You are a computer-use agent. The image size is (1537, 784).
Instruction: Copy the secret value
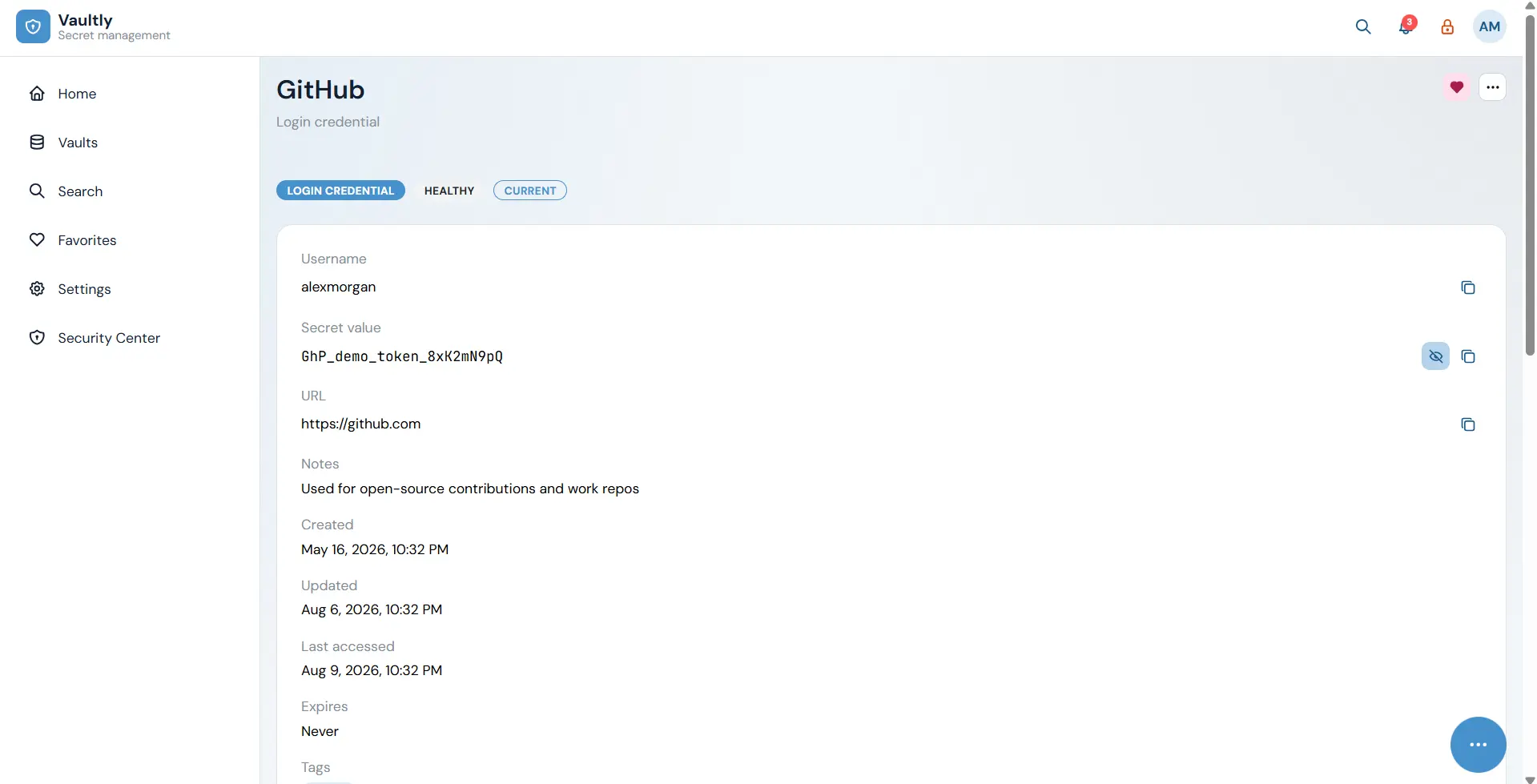1468,356
